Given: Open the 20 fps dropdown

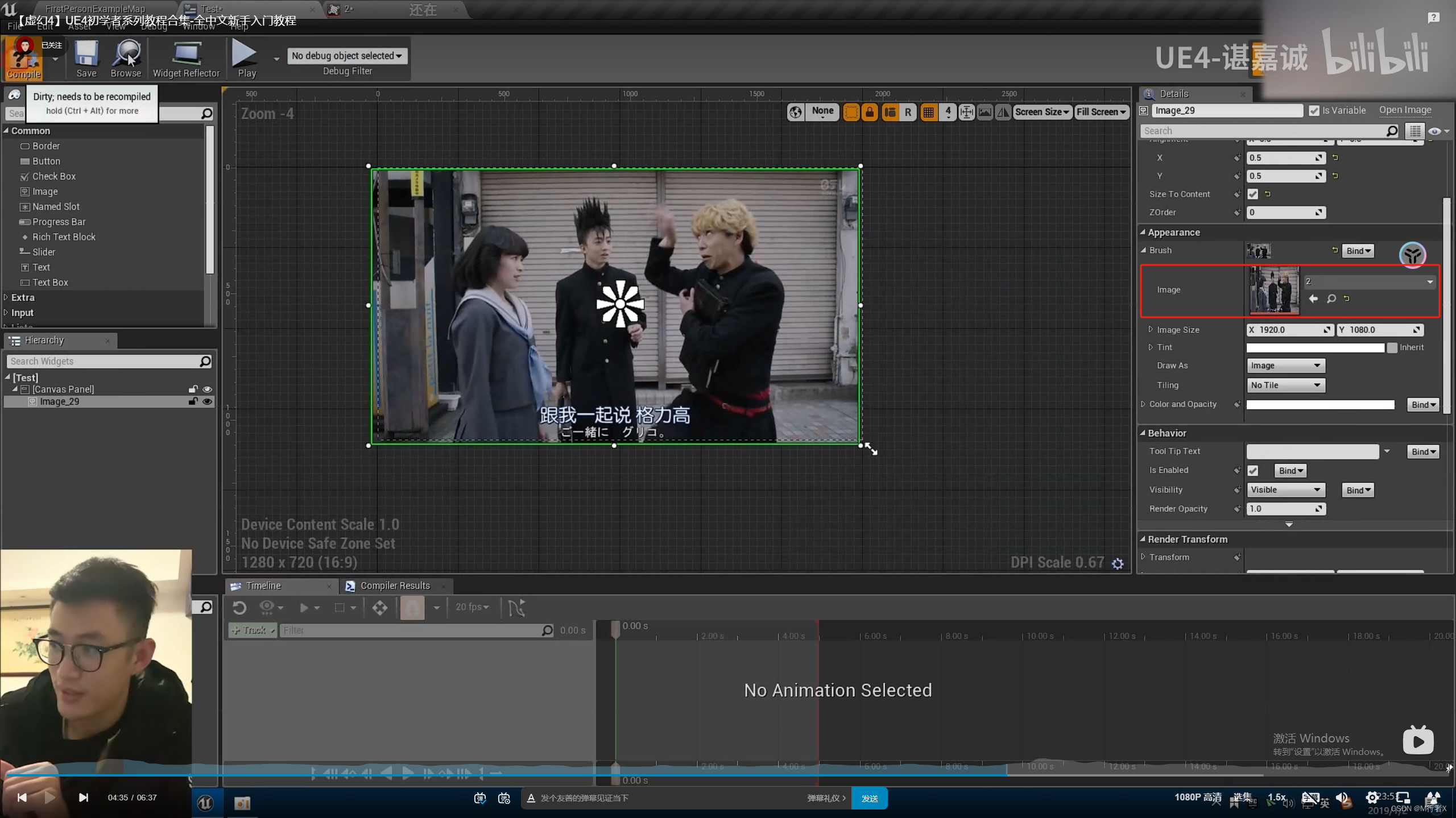Looking at the screenshot, I should pos(472,607).
